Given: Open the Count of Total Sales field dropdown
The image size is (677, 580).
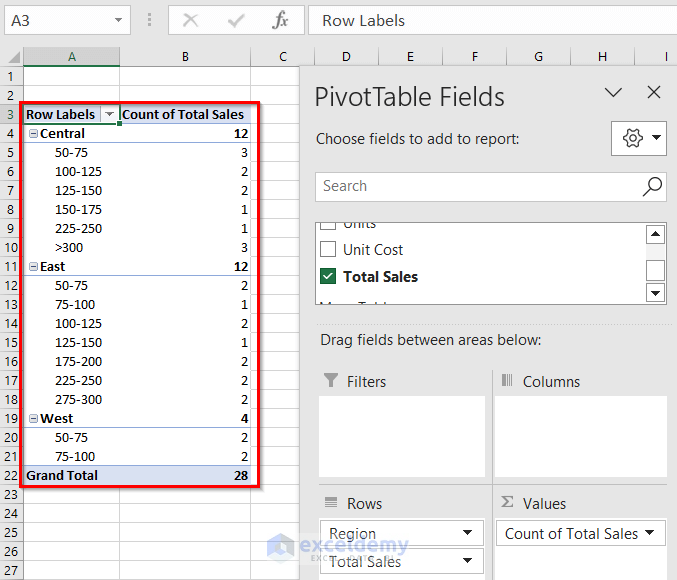Looking at the screenshot, I should [651, 534].
